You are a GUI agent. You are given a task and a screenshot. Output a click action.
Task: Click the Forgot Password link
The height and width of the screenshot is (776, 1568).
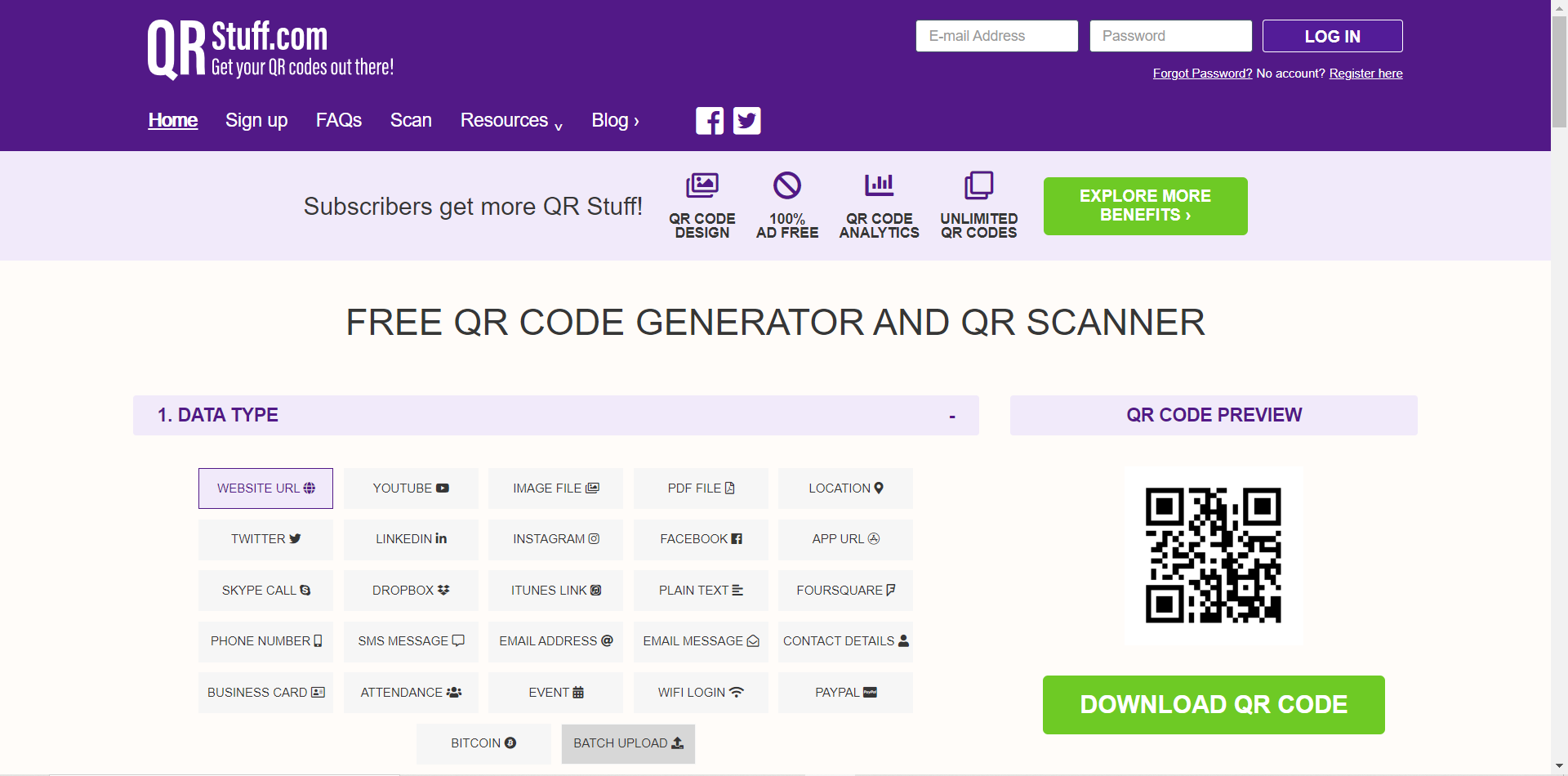(x=1202, y=74)
